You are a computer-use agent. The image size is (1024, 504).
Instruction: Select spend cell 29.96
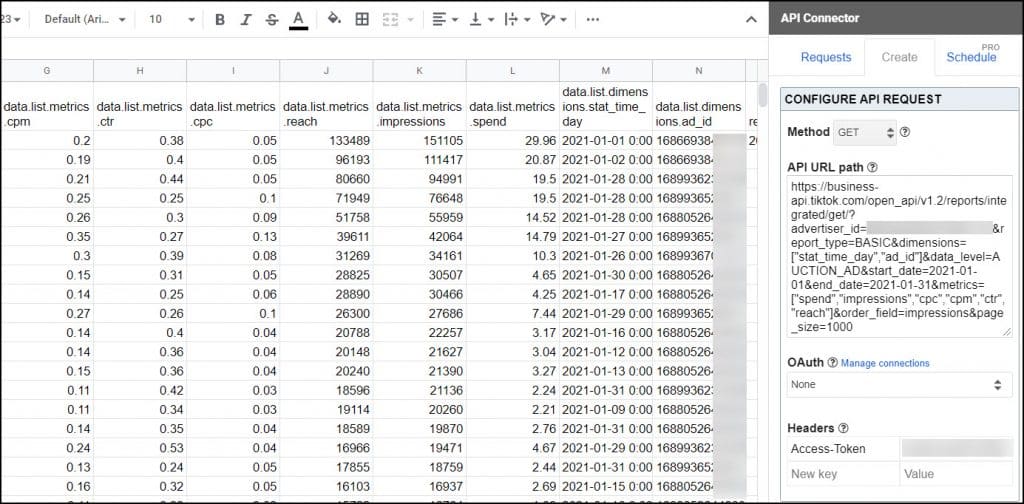click(513, 140)
